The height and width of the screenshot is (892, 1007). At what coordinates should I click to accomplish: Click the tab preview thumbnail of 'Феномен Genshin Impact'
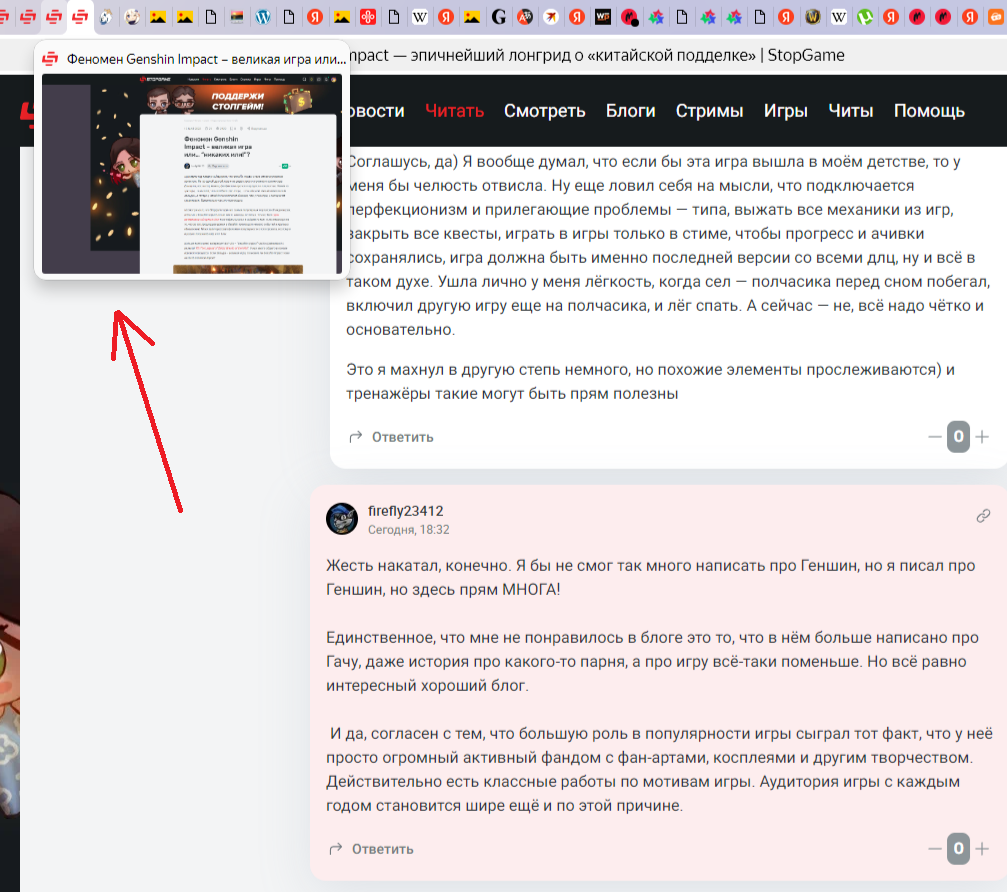coord(192,174)
